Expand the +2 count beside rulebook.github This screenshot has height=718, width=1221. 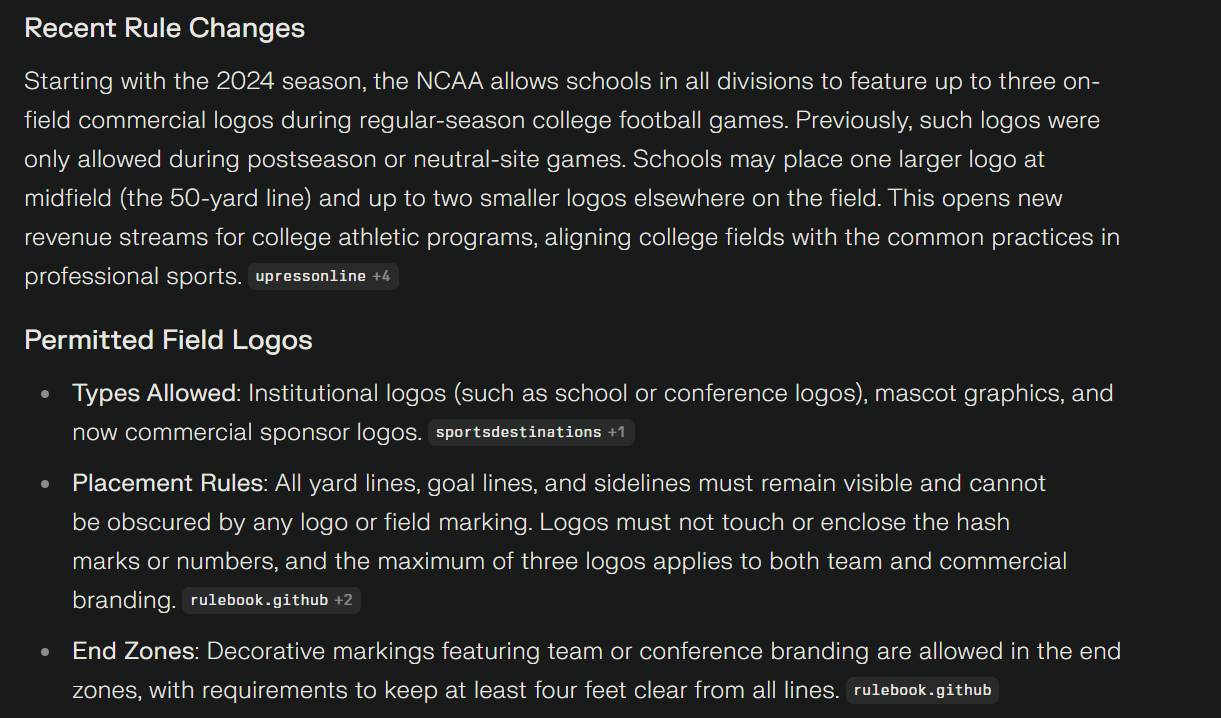coord(343,601)
